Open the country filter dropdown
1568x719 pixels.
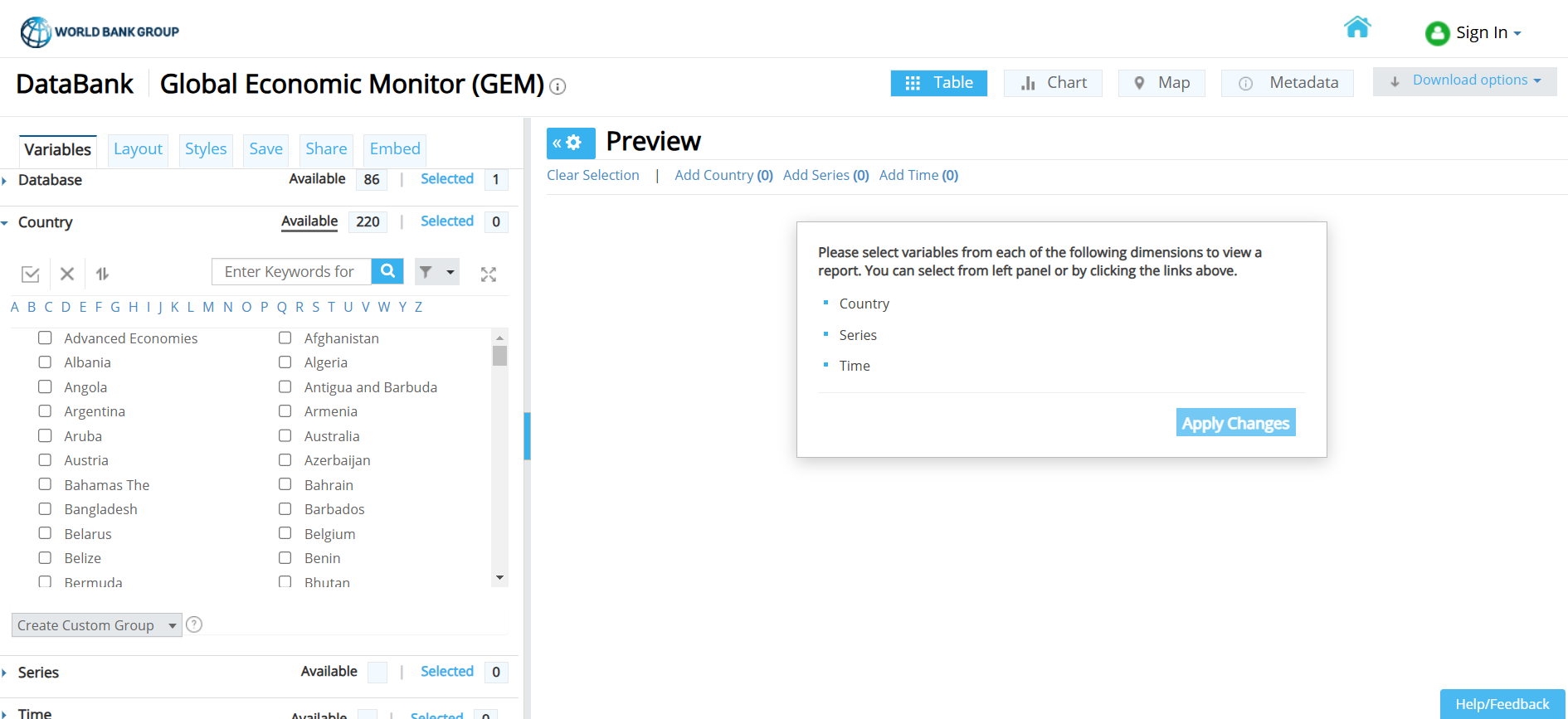(437, 271)
